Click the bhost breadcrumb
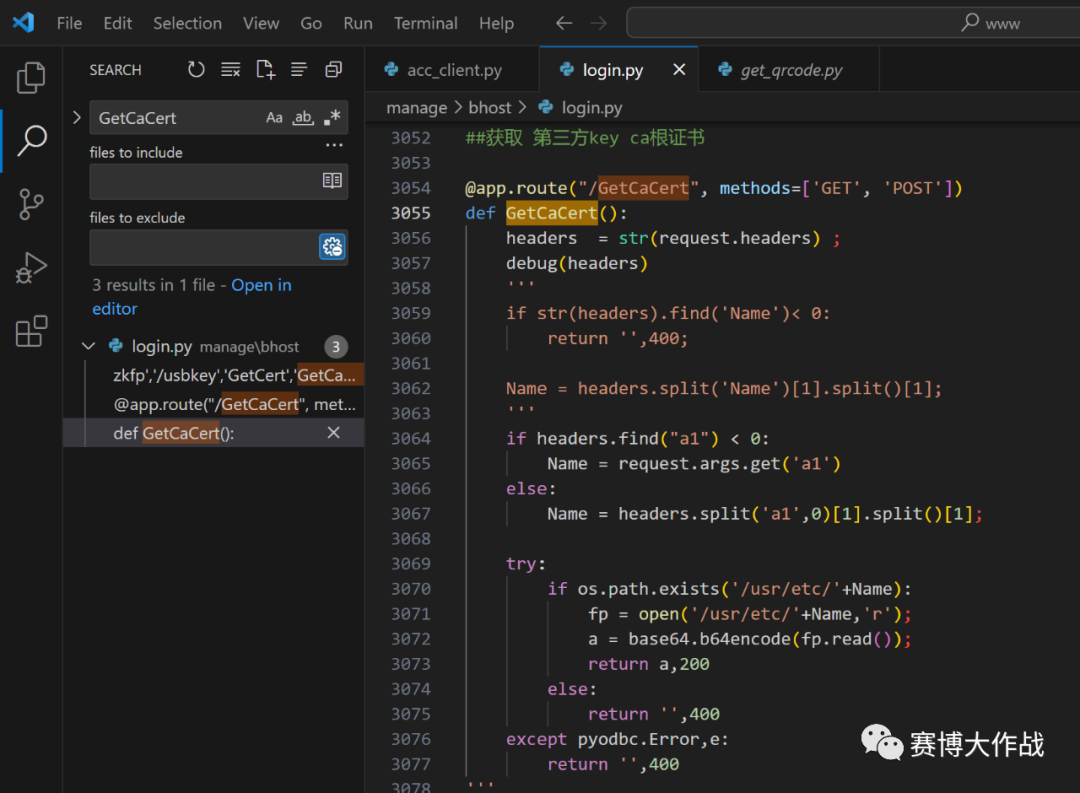Screen dimensions: 1080x793 (490, 108)
